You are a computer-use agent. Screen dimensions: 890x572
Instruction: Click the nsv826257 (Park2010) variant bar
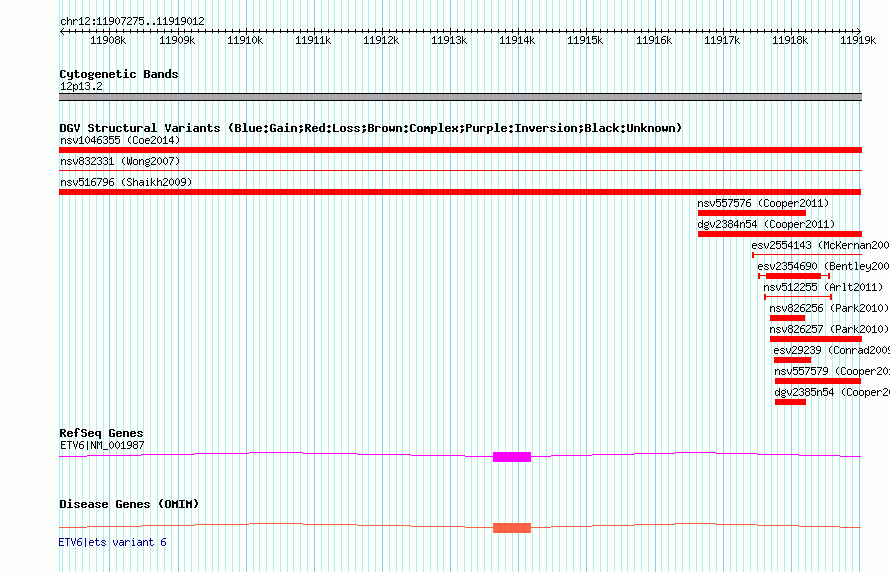point(816,339)
